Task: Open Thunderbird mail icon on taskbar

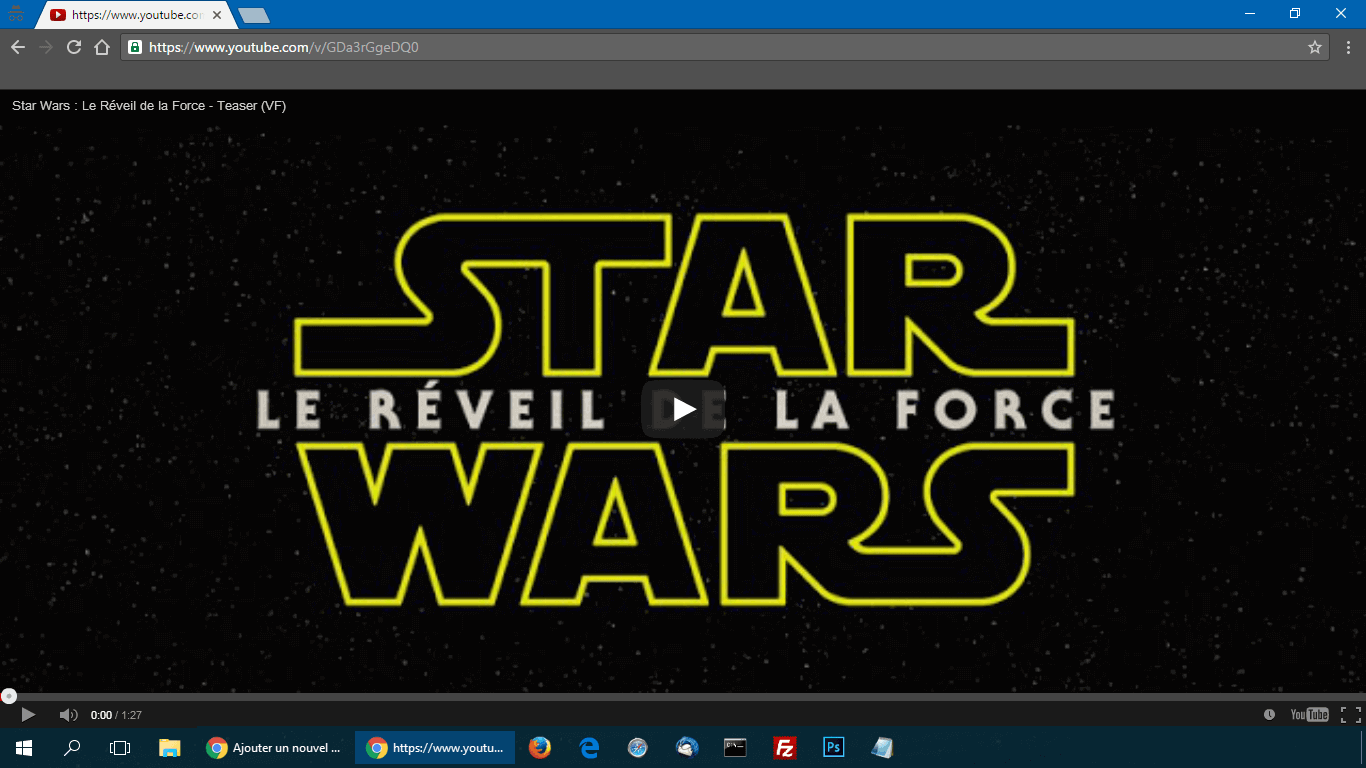Action: (687, 747)
